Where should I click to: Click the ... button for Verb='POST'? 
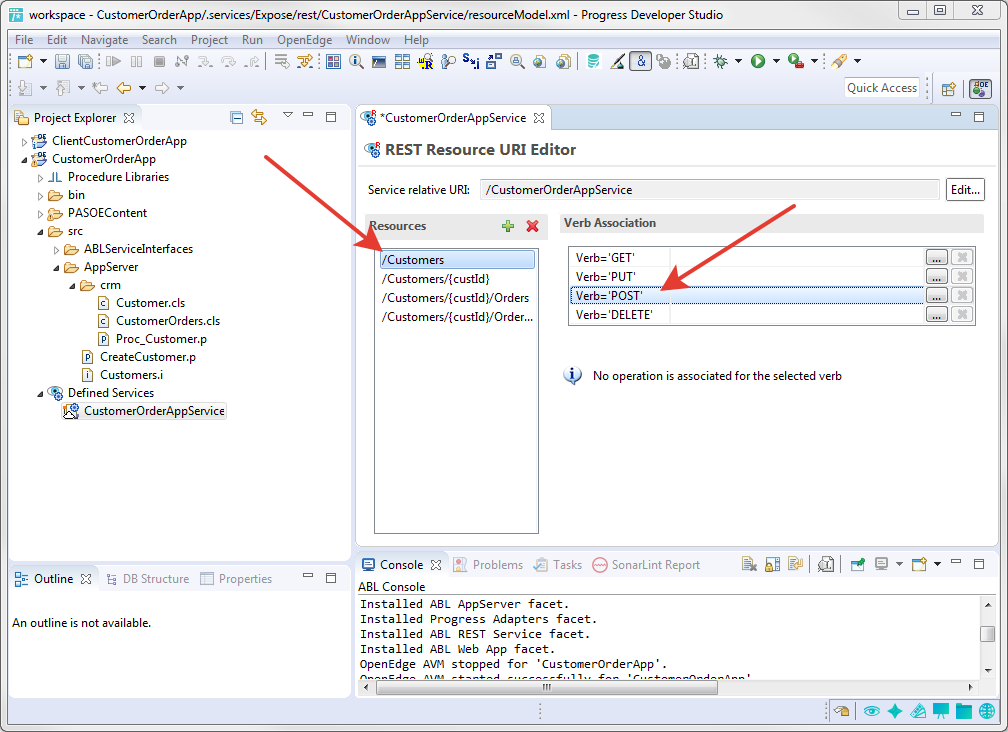pyautogui.click(x=937, y=296)
